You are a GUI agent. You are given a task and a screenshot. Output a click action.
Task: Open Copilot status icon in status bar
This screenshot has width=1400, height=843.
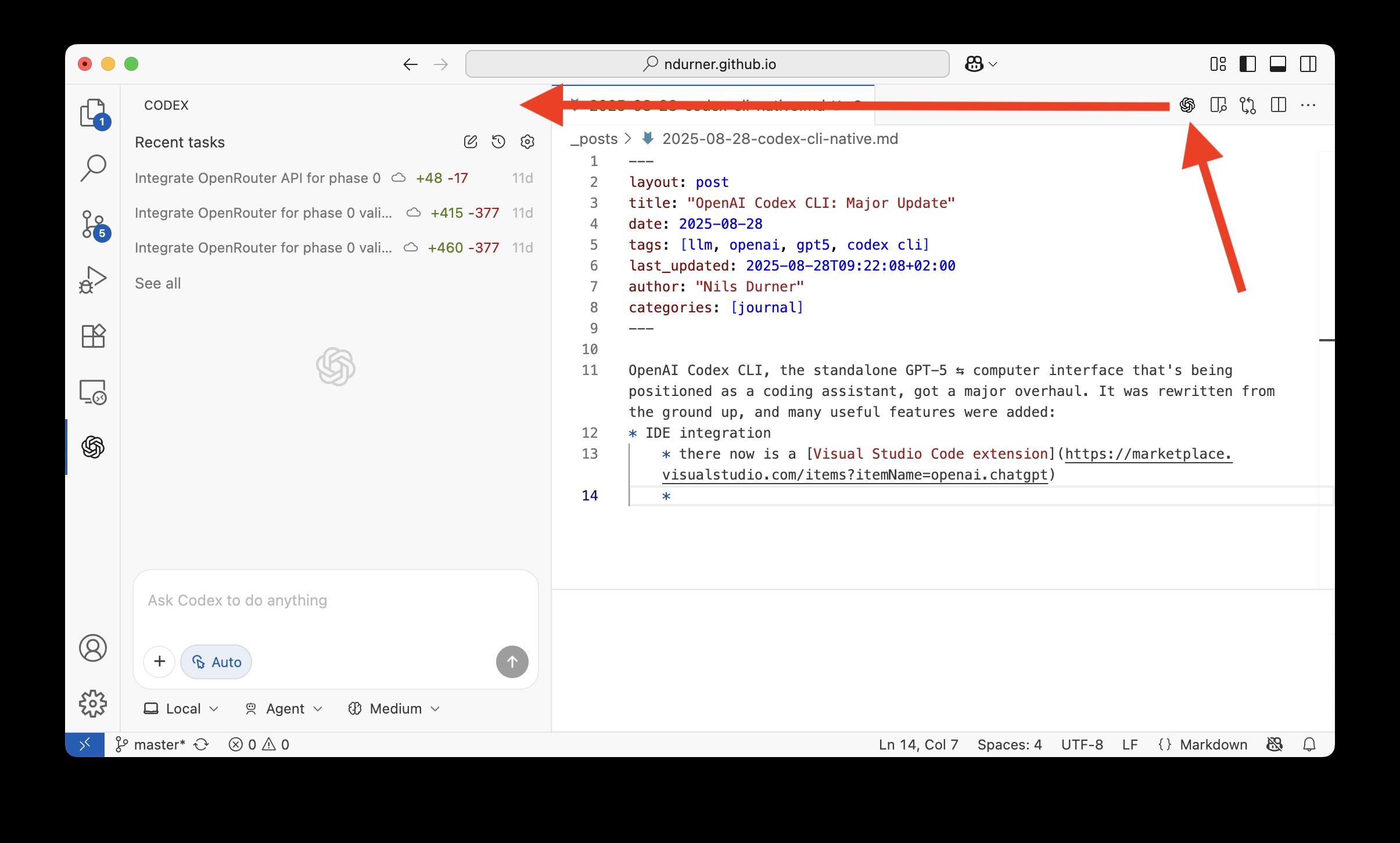click(x=1275, y=744)
